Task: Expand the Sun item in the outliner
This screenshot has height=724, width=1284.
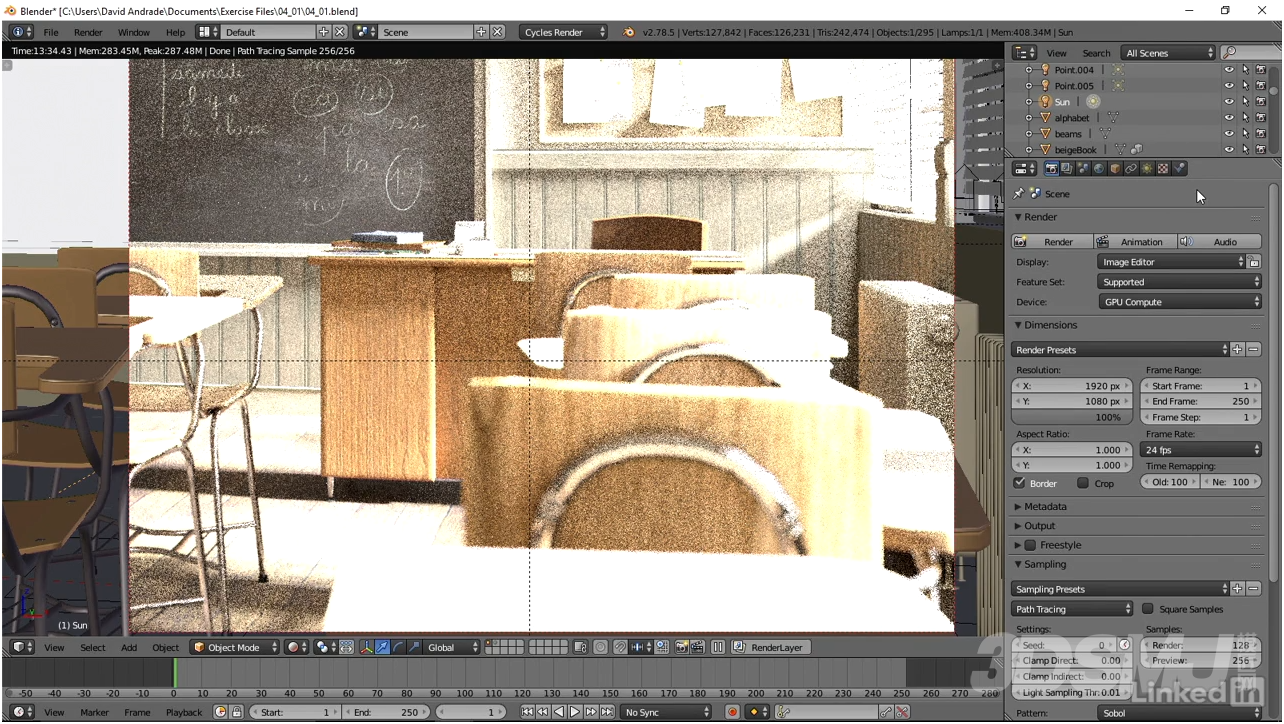Action: pos(1029,102)
